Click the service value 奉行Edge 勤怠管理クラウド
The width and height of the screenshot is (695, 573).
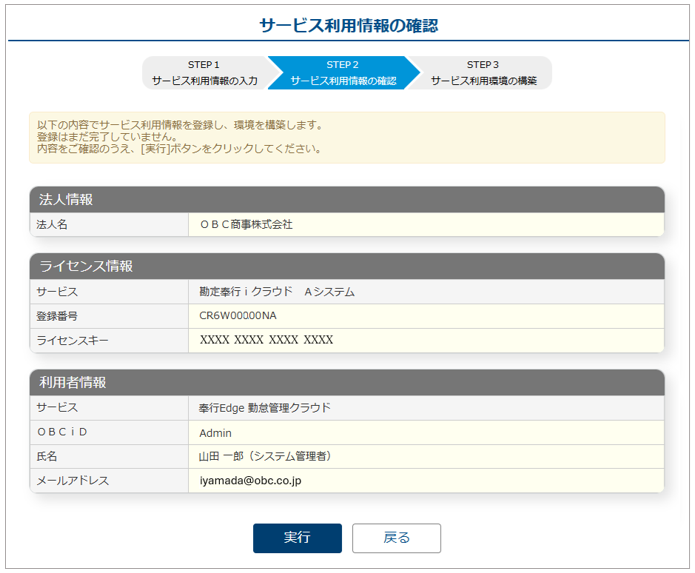pos(265,408)
